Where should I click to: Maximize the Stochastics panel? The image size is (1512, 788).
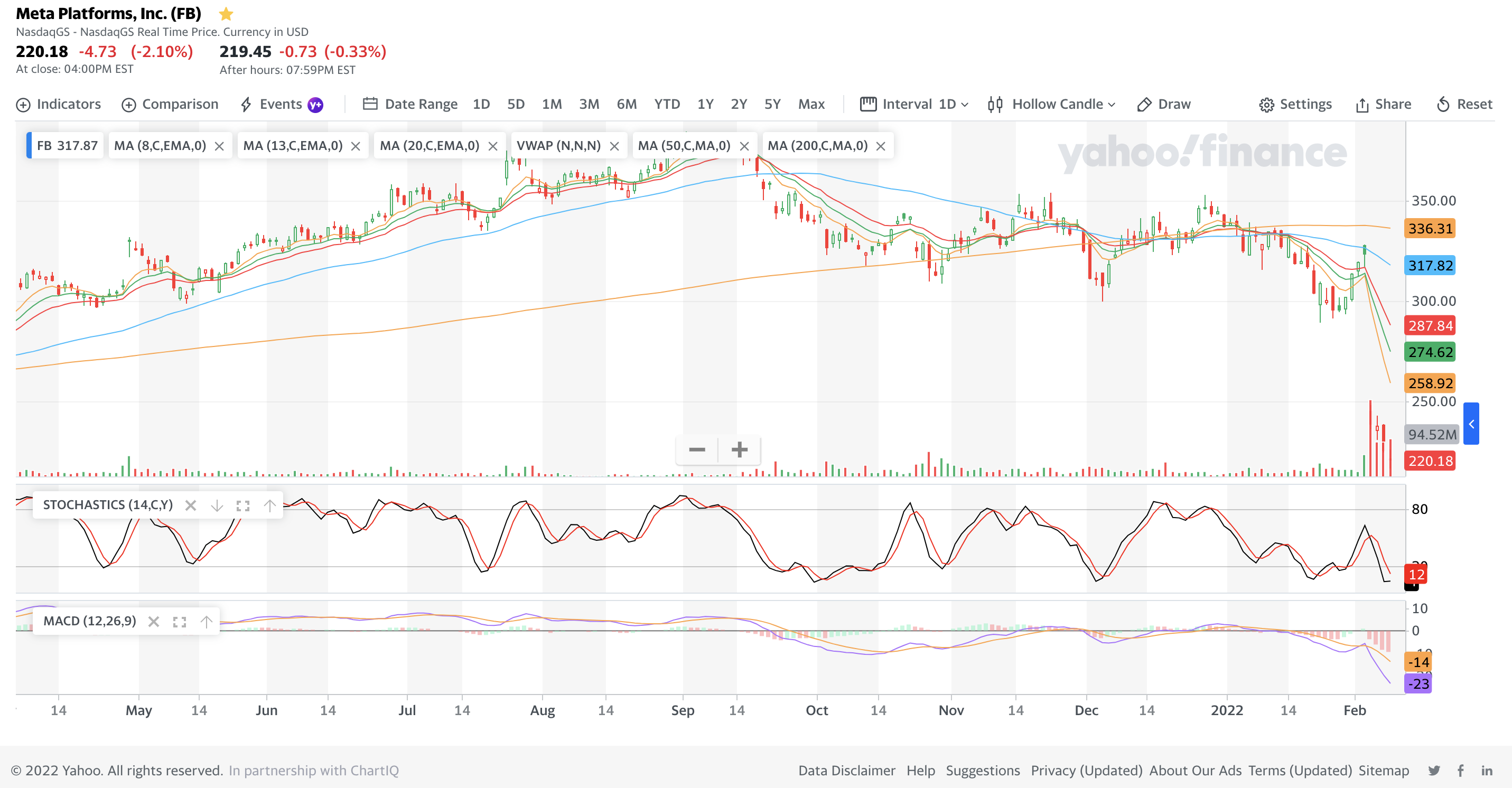(x=243, y=506)
